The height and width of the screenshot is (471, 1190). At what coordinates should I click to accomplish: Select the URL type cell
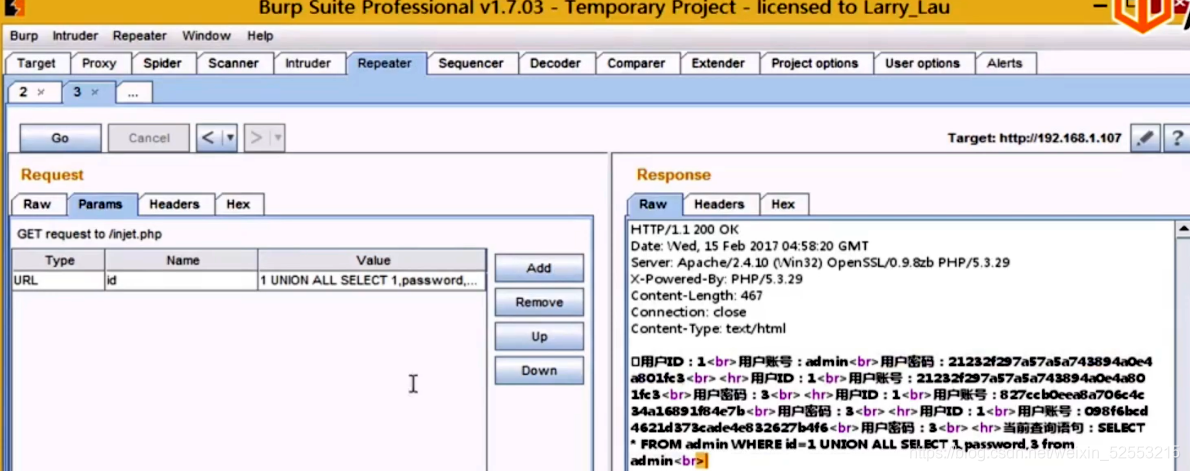[59, 281]
